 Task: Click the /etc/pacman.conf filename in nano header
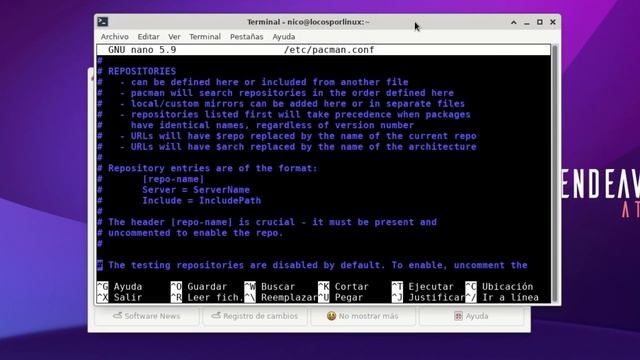pyautogui.click(x=329, y=50)
